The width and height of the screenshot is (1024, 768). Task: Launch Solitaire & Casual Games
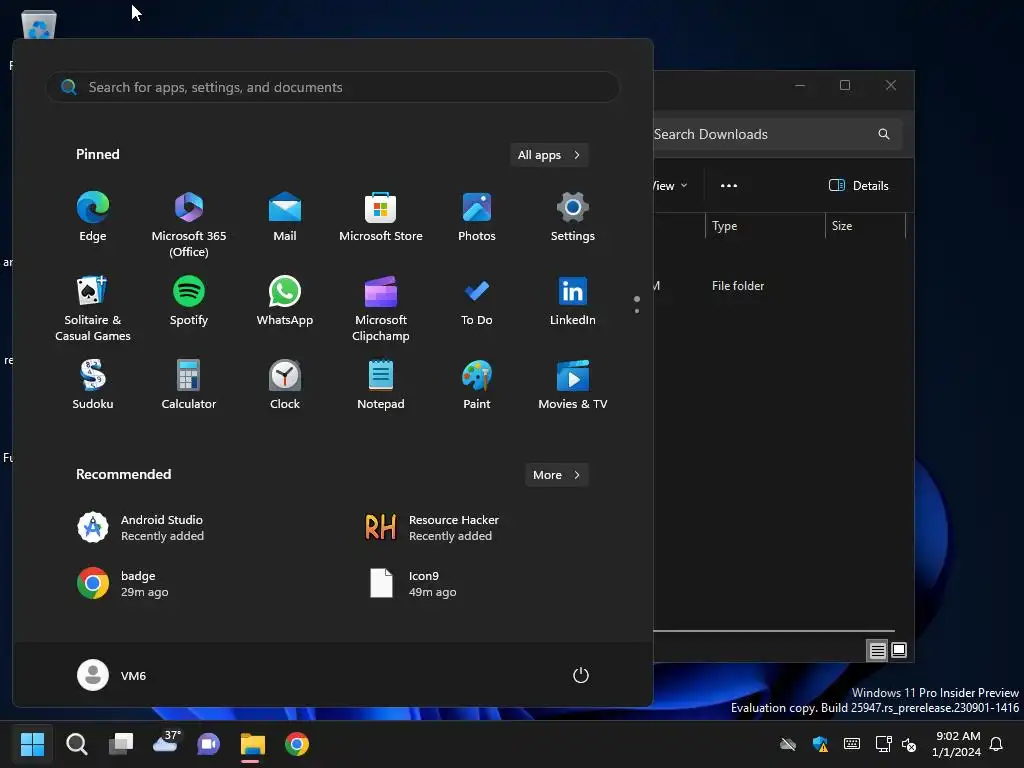point(93,308)
